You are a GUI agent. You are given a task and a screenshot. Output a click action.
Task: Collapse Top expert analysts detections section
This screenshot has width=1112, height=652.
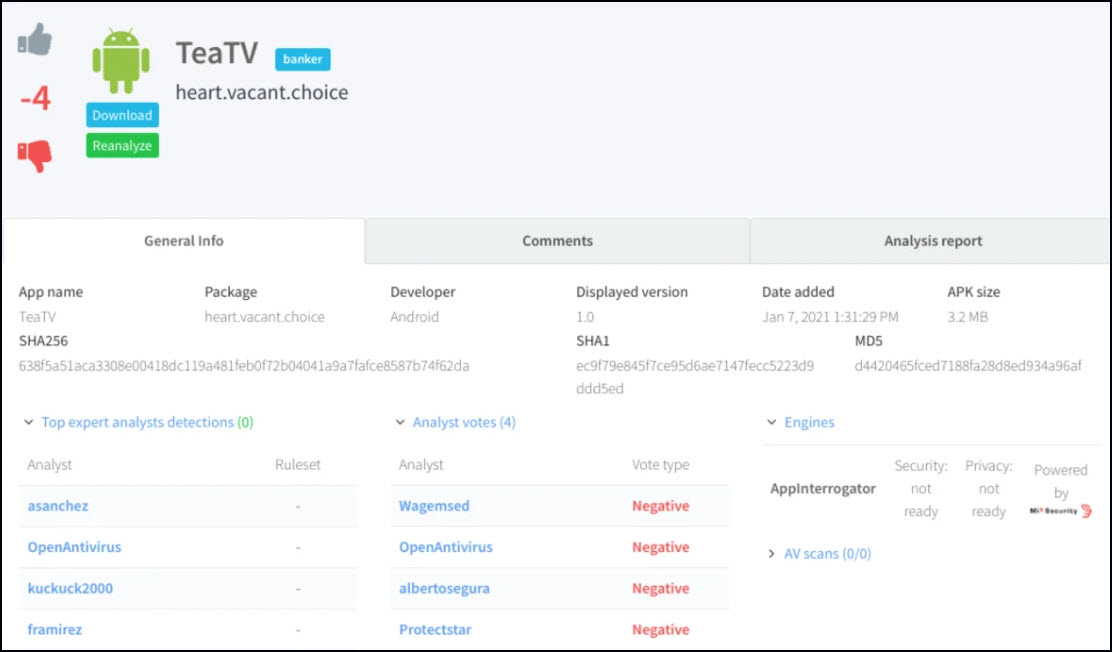coord(28,422)
